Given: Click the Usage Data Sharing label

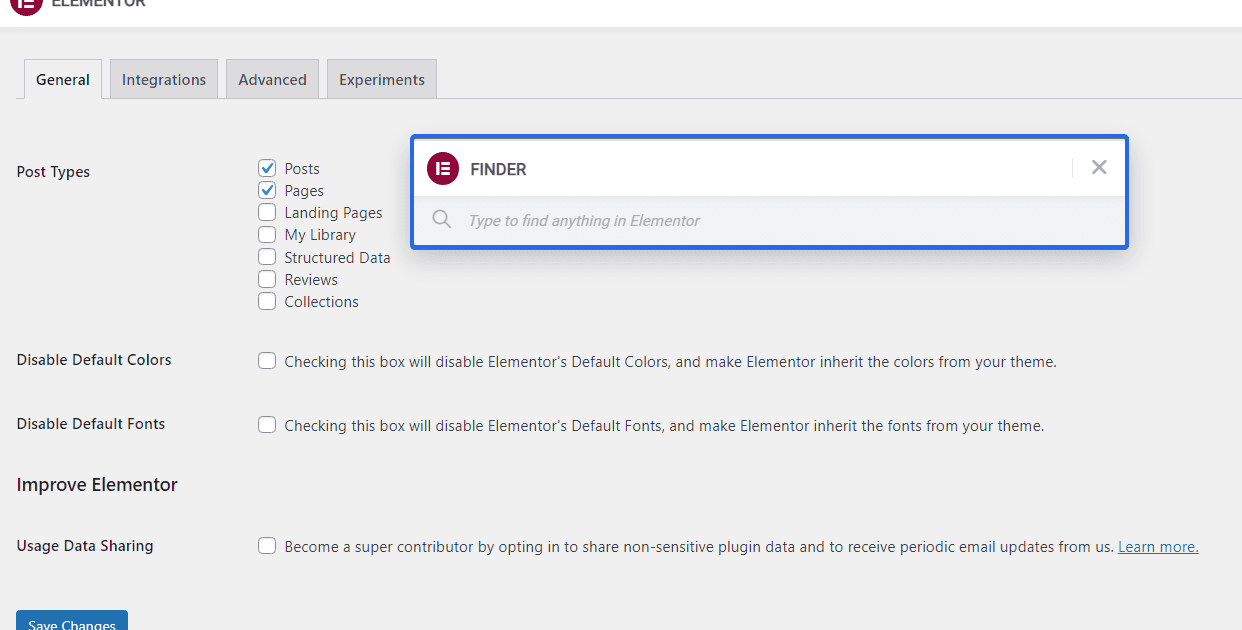Looking at the screenshot, I should pos(85,546).
